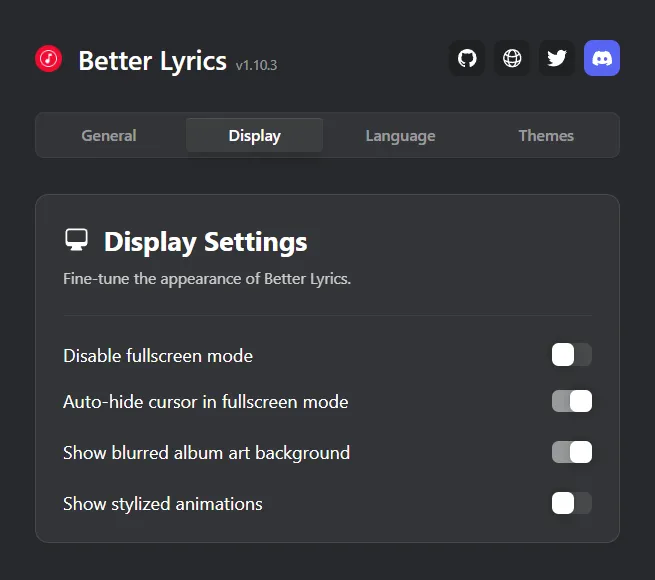The height and width of the screenshot is (580, 655).
Task: Click Fine-tune the appearance description text
Action: 207,279
